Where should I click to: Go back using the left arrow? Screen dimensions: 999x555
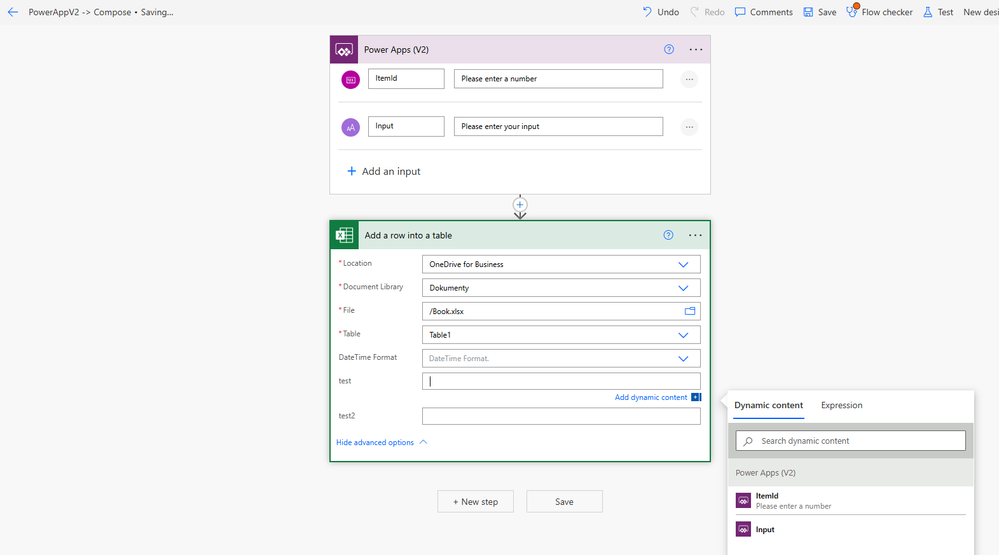13,12
